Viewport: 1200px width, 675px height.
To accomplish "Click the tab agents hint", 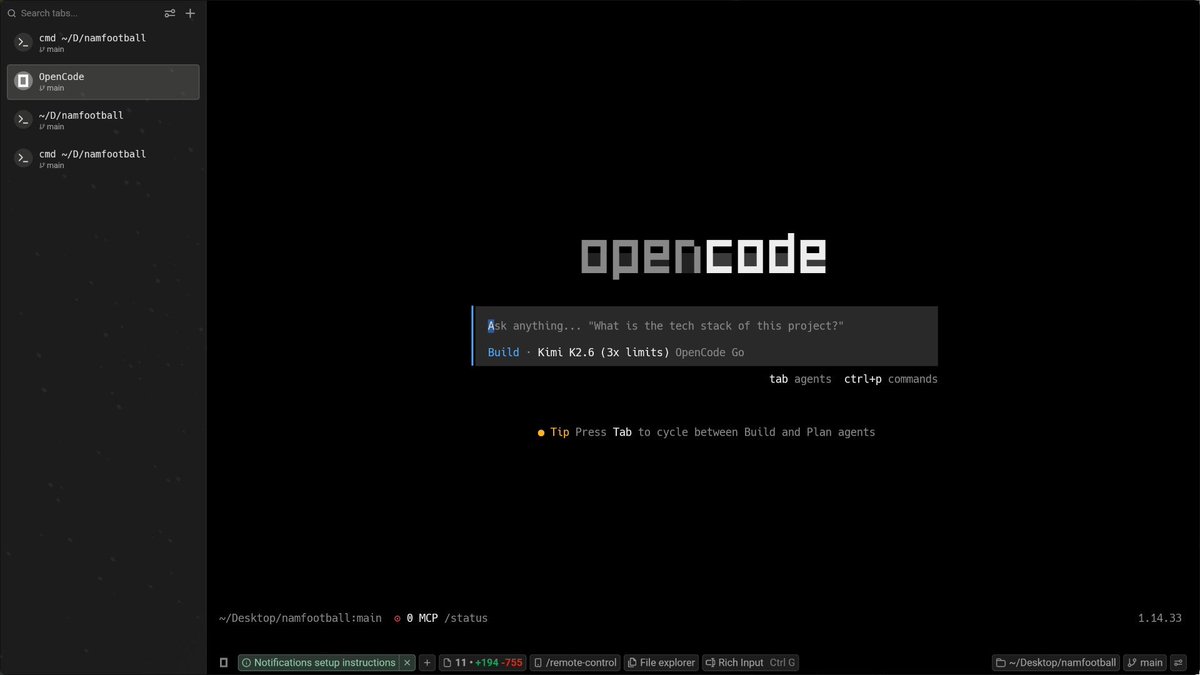I will (800, 379).
